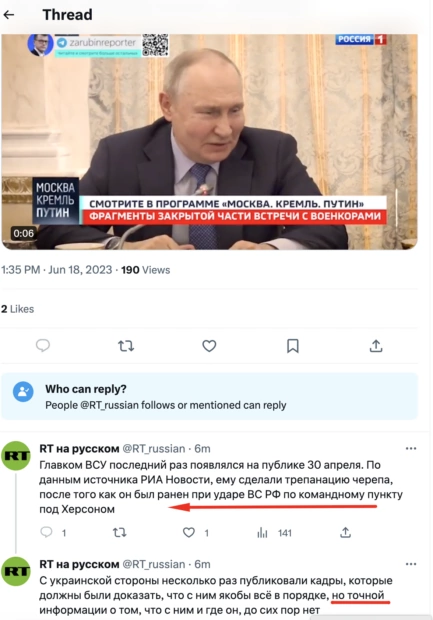433x620 pixels.
Task: Bookmark the main video tweet
Action: pyautogui.click(x=293, y=346)
